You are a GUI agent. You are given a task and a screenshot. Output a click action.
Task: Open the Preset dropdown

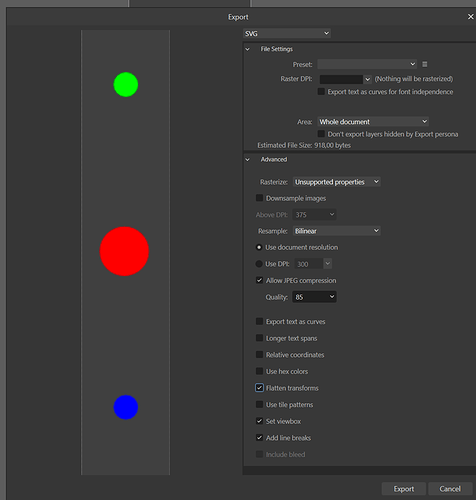click(x=367, y=64)
